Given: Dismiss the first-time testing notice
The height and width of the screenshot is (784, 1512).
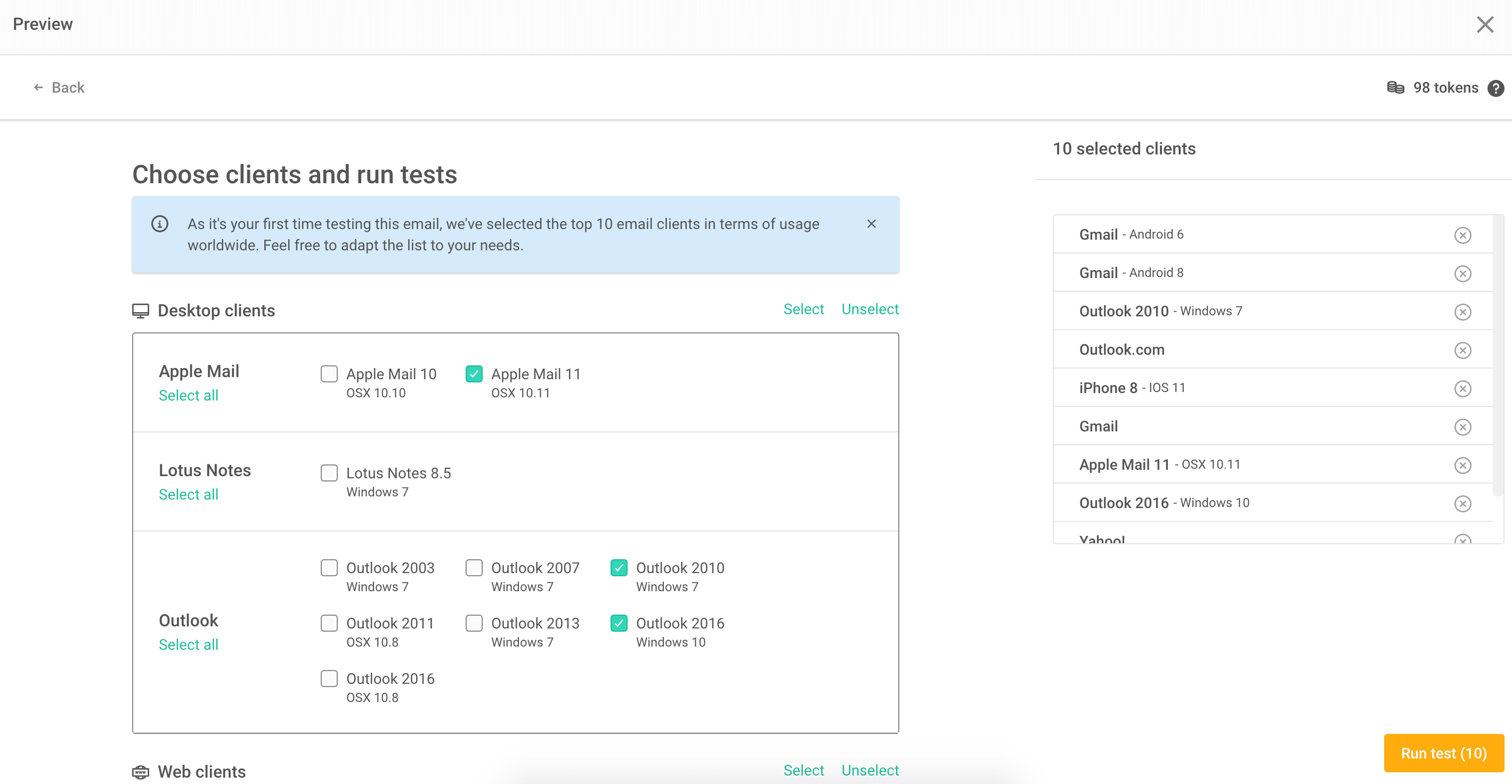Looking at the screenshot, I should (x=871, y=224).
